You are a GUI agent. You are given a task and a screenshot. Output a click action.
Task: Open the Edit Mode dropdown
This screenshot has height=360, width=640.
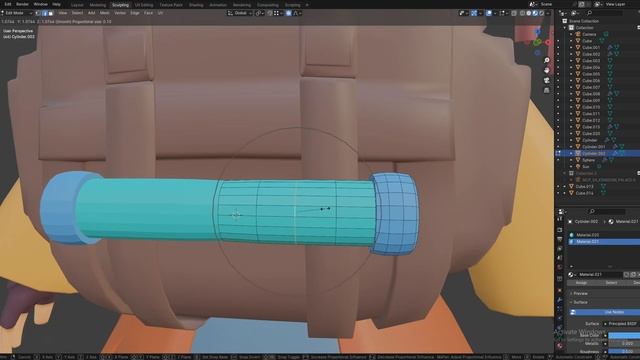(x=17, y=13)
